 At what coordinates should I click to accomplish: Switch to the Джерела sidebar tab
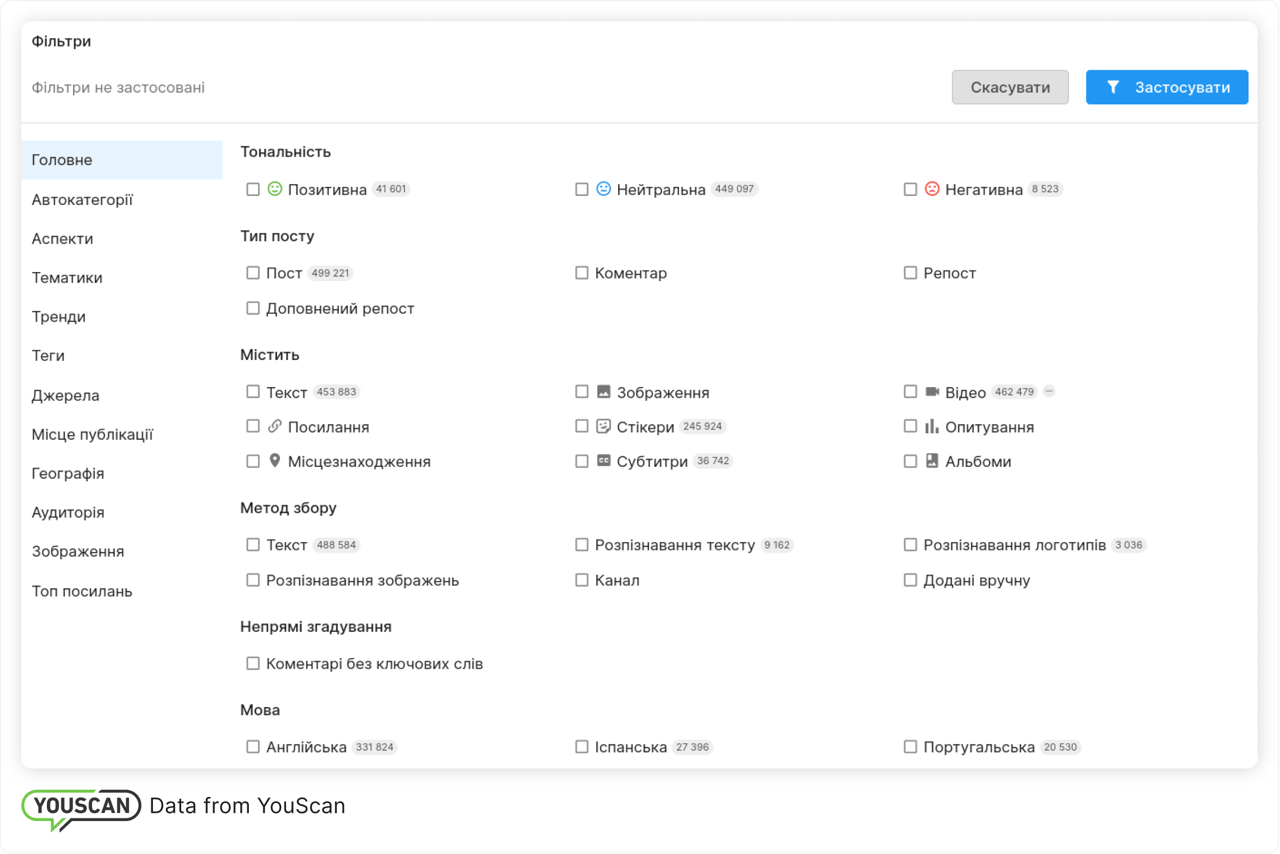tap(66, 395)
